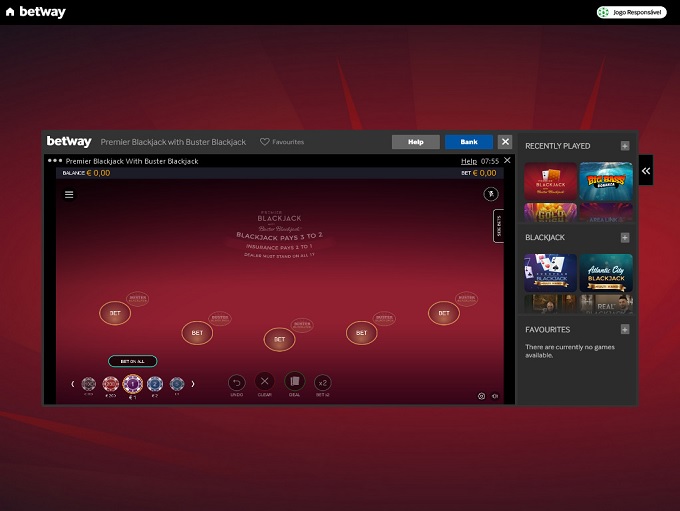Open the hamburger menu in the game

pos(69,195)
